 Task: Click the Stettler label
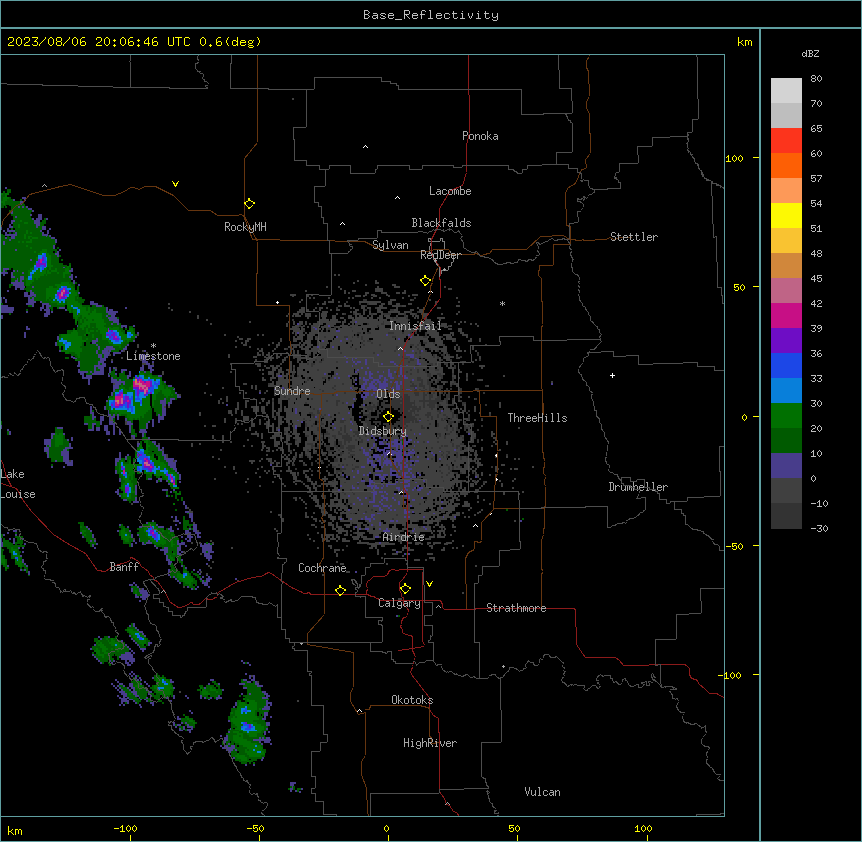coord(634,237)
